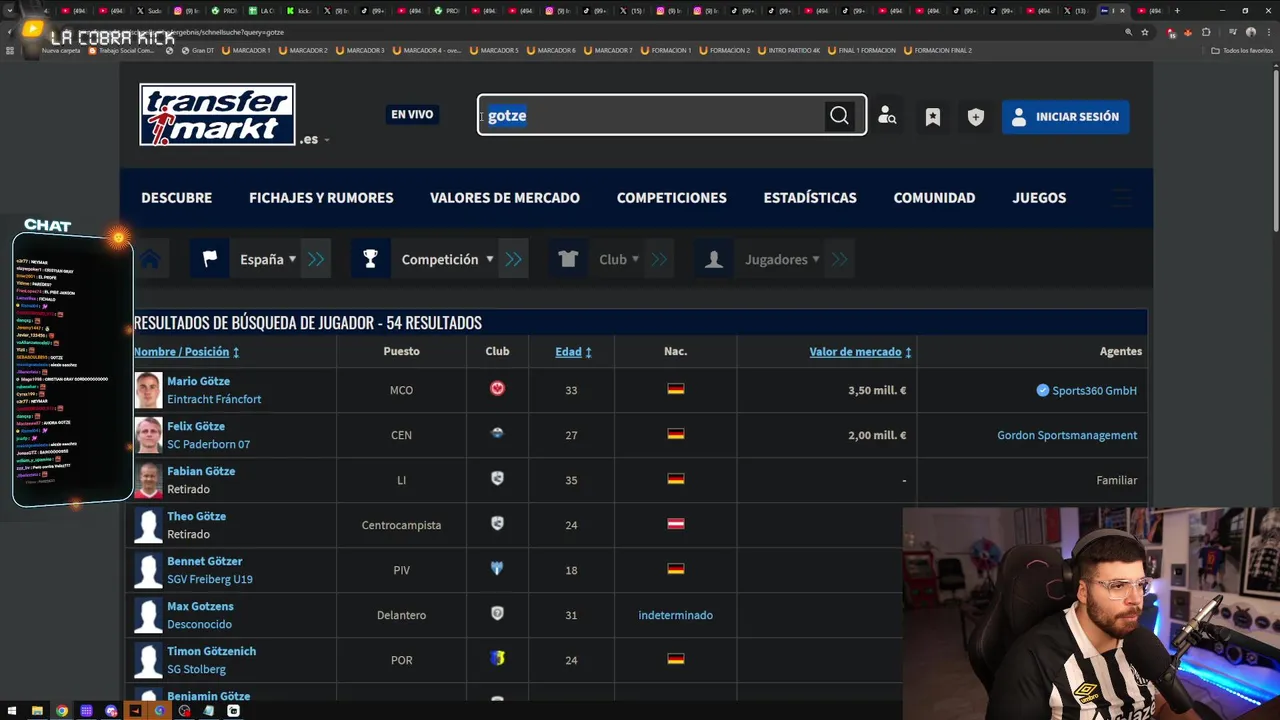Viewport: 1280px width, 720px height.
Task: Open SGV Freiberg U19 club link
Action: point(210,579)
